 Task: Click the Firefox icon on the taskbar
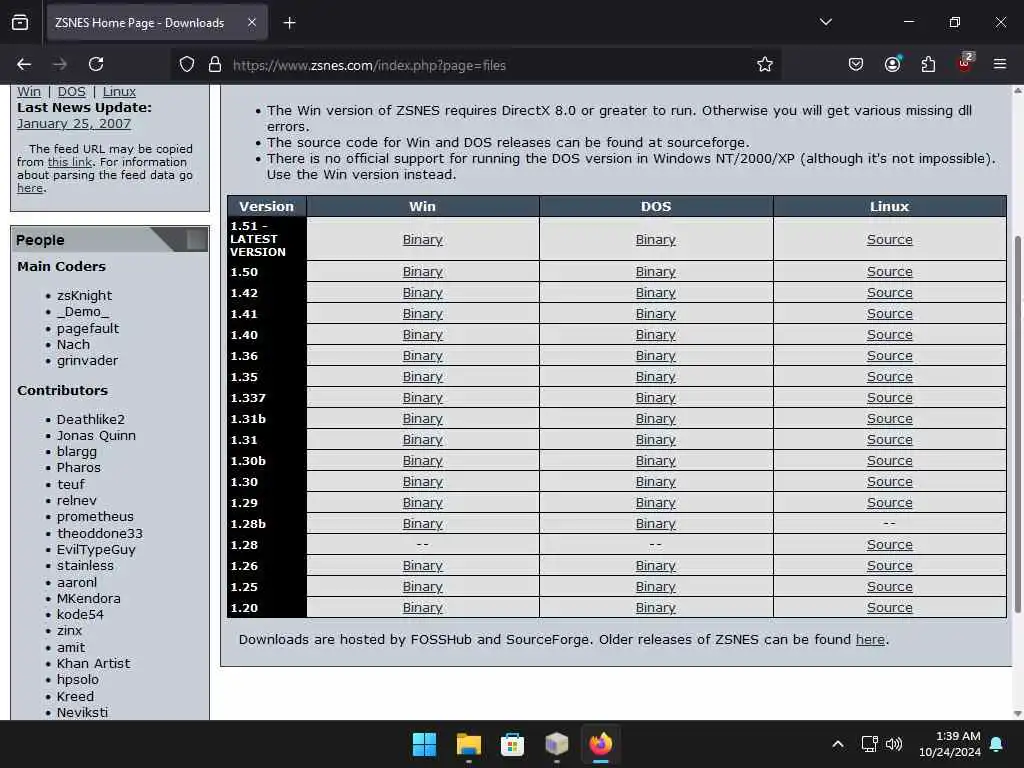tap(601, 744)
